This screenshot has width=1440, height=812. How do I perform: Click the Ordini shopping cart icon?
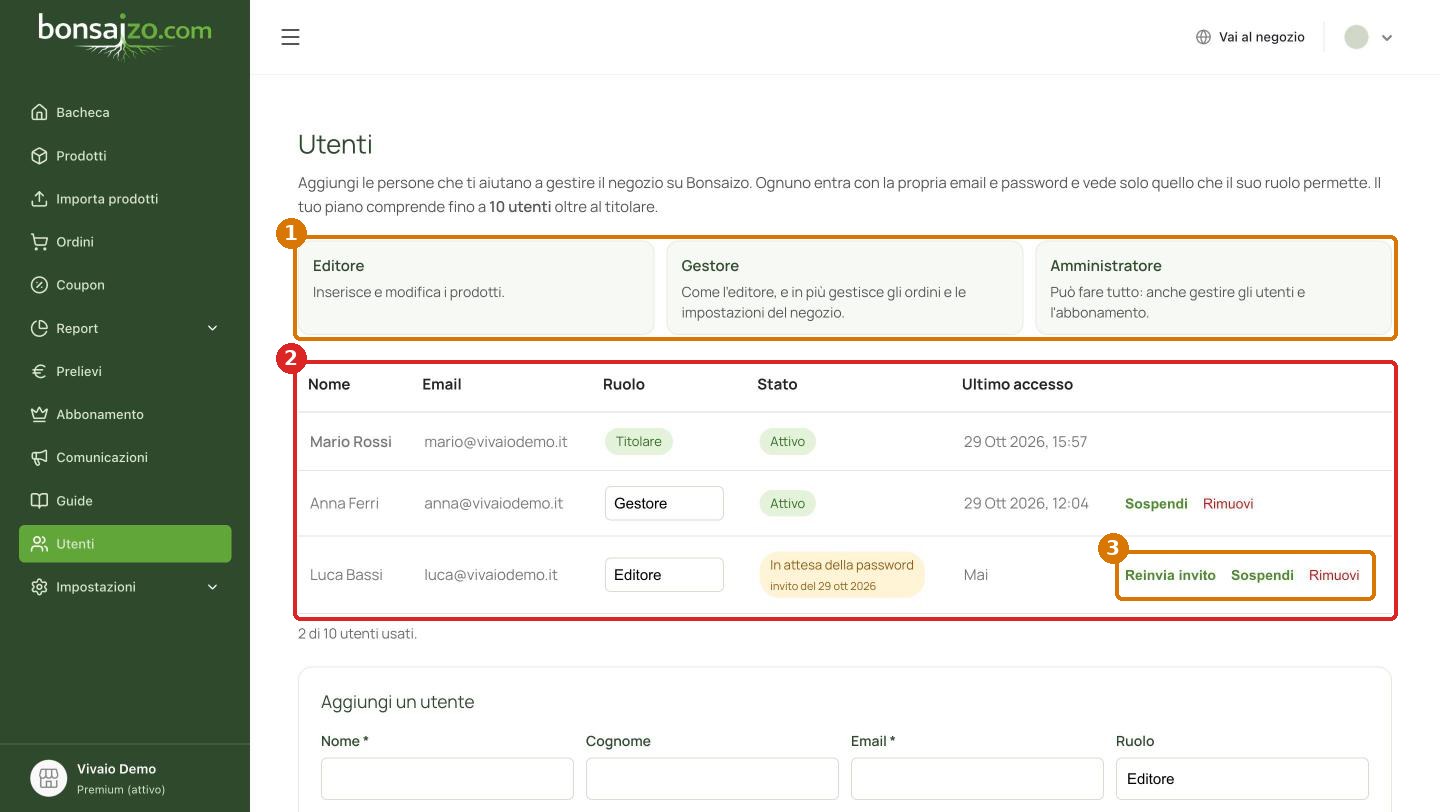pos(39,242)
